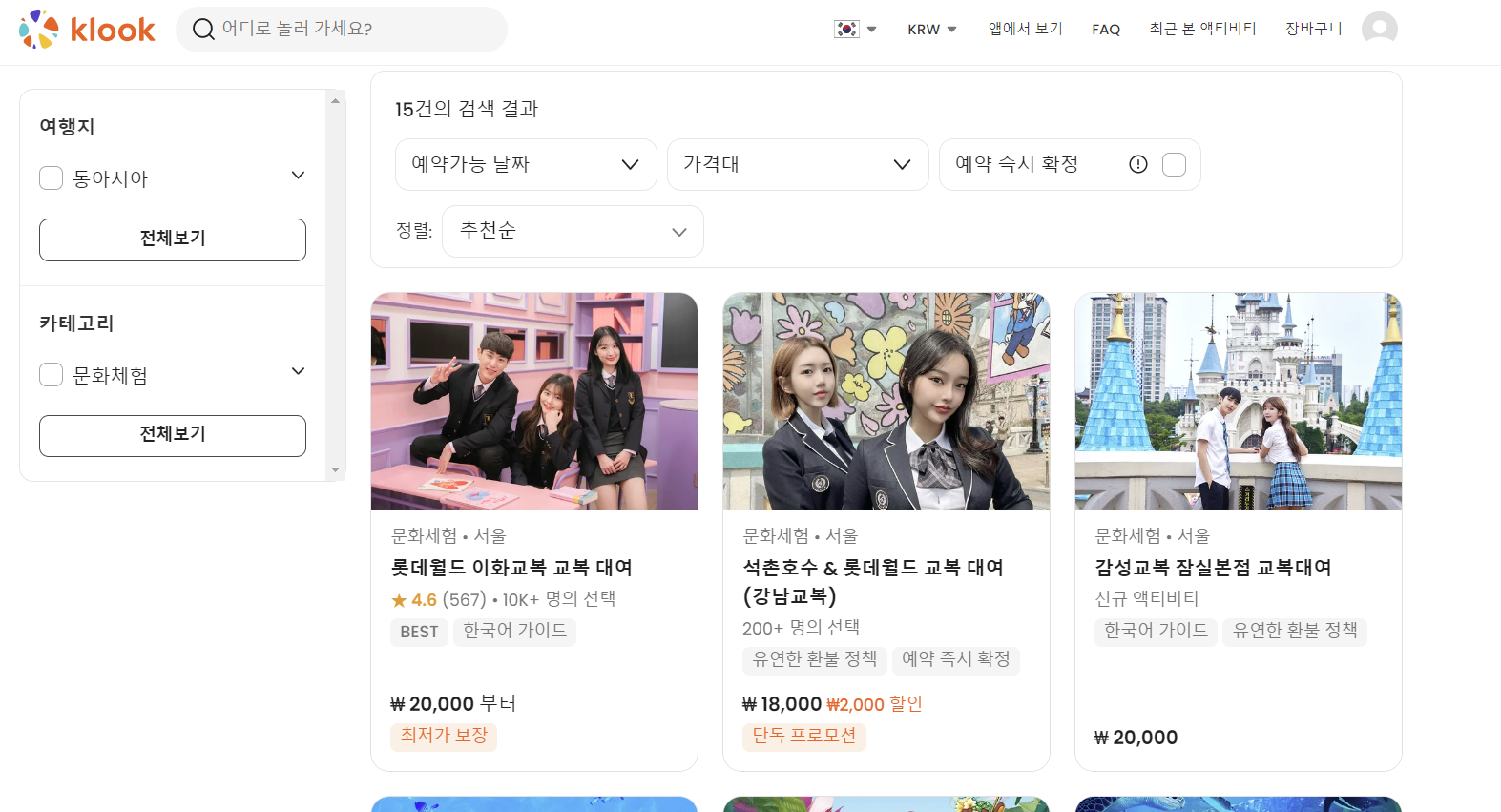
Task: Open the 앱에서 보기 menu item
Action: click(x=1025, y=30)
